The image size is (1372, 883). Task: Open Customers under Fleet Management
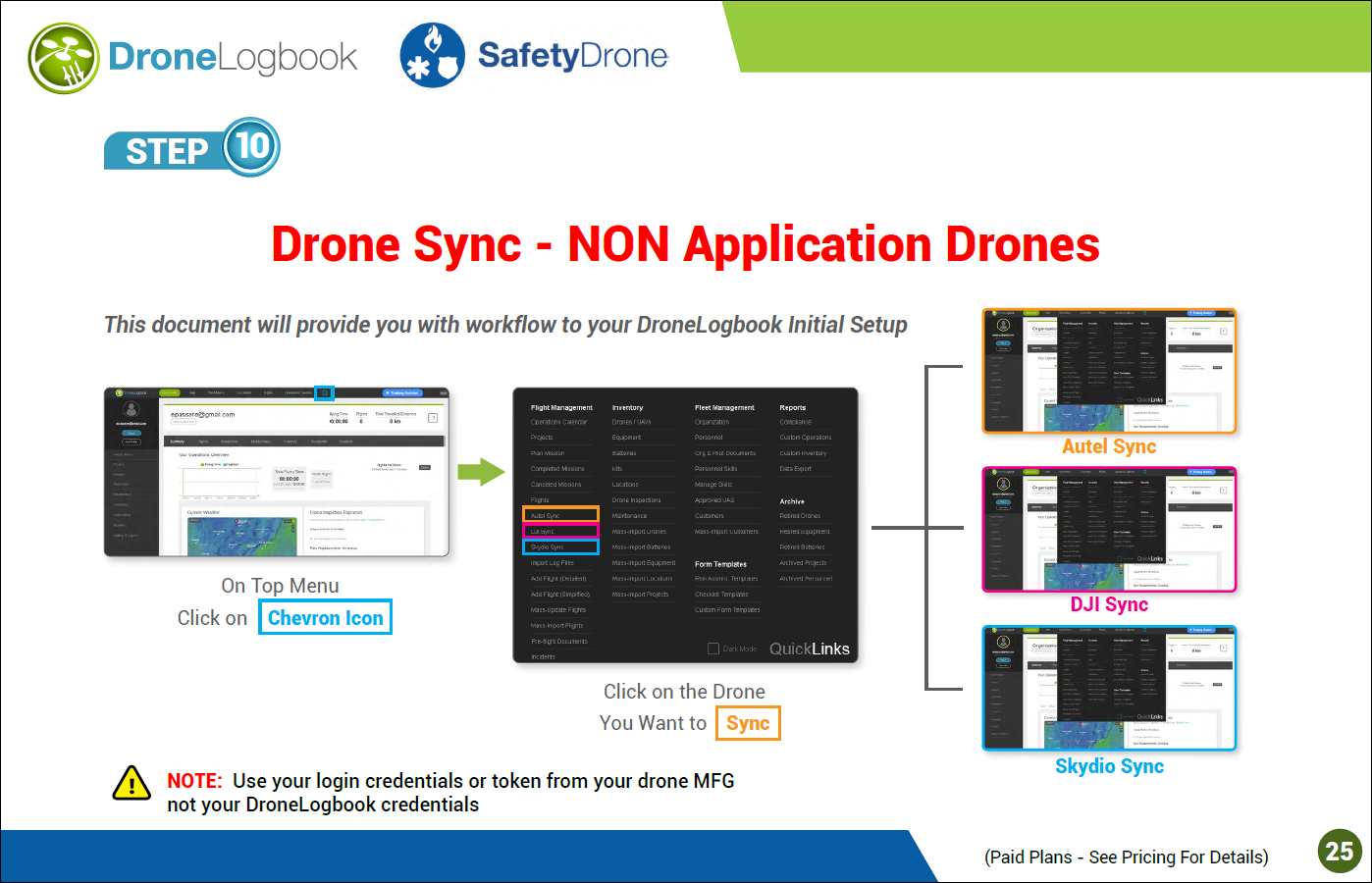(710, 515)
